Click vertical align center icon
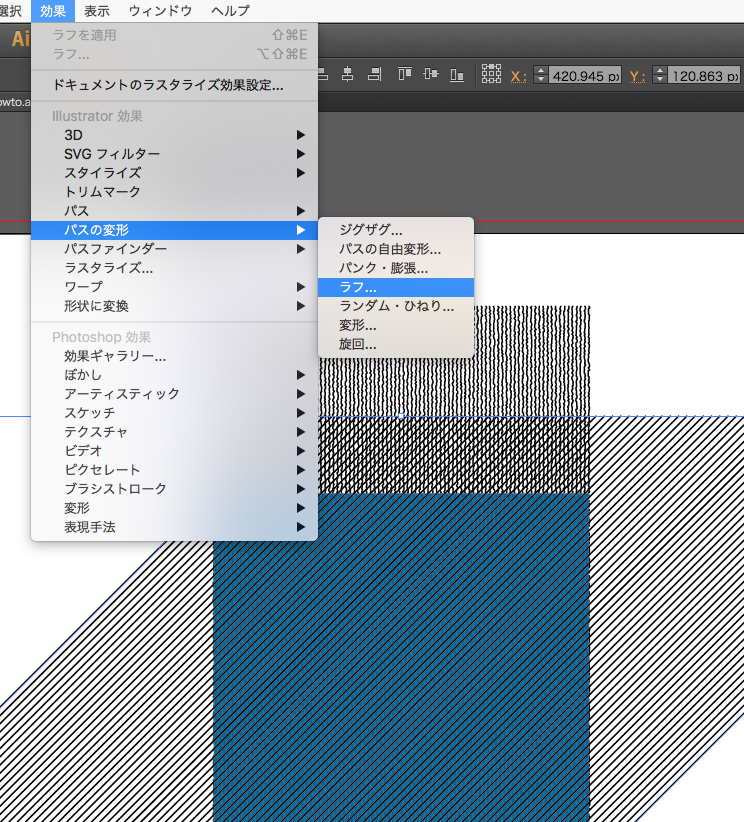Viewport: 744px width, 822px height. pos(430,74)
